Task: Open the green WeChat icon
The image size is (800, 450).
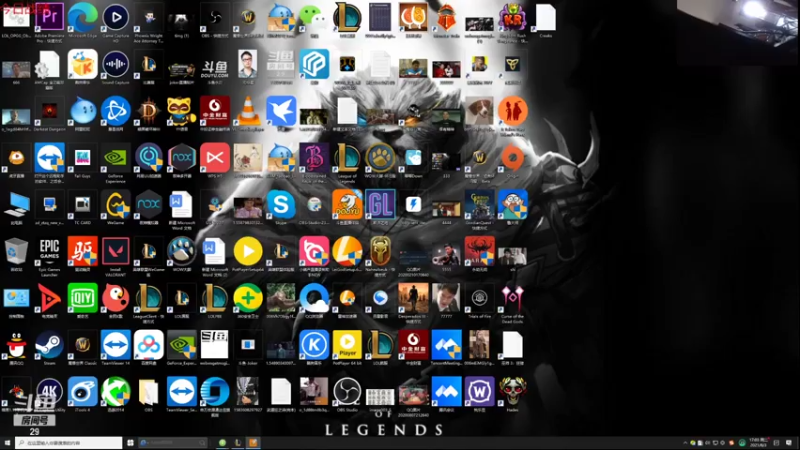Action: point(314,17)
